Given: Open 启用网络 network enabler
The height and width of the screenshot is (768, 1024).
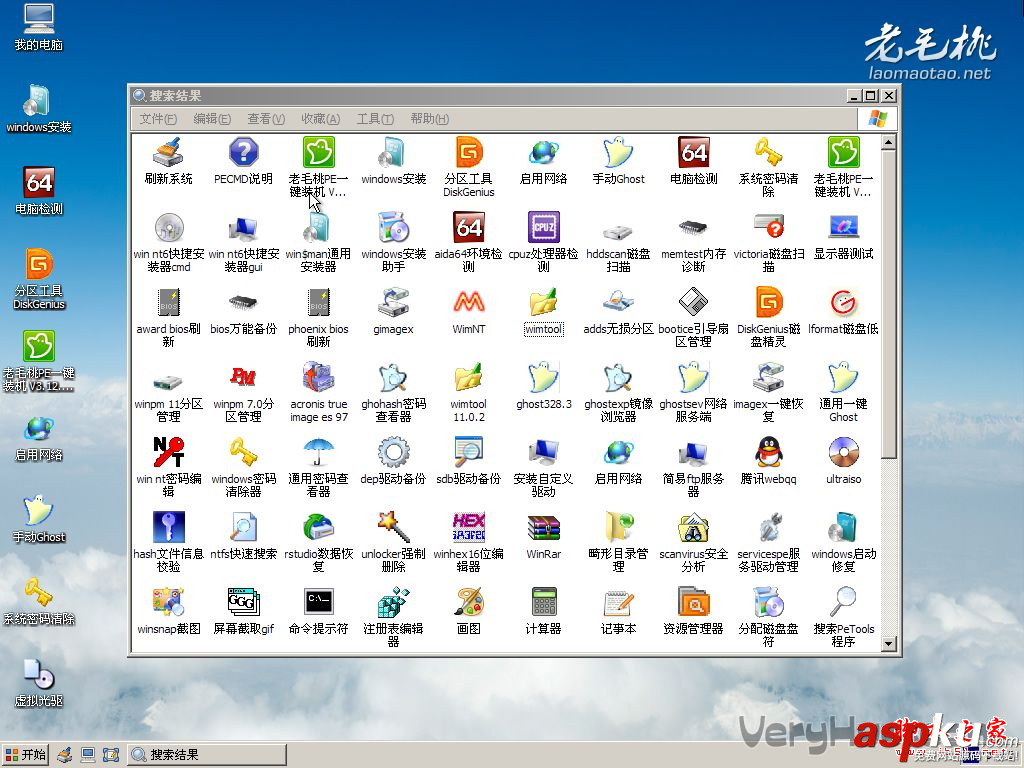Looking at the screenshot, I should [x=543, y=160].
